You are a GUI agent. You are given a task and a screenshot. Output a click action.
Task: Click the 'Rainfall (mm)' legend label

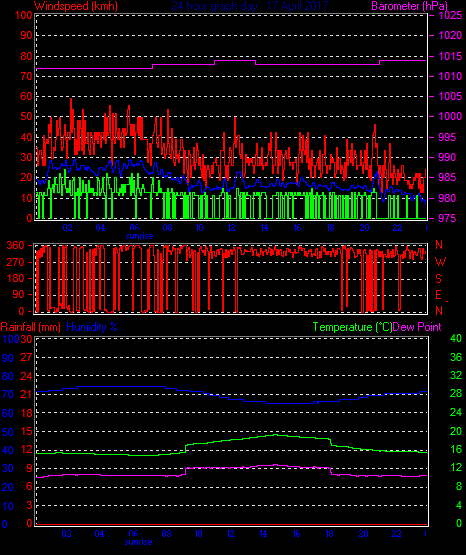[30, 327]
